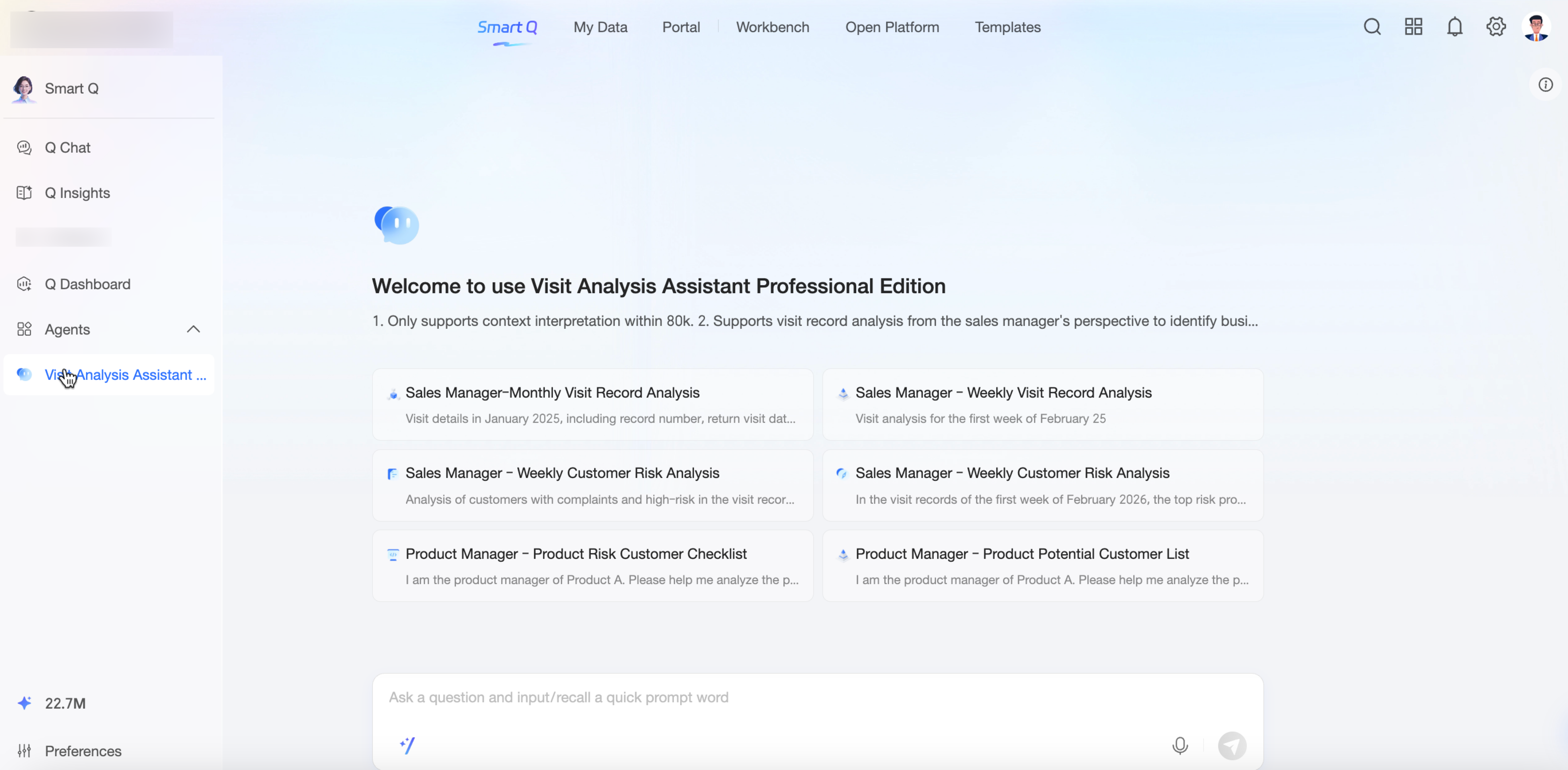Viewport: 1568px width, 770px height.
Task: Click the search magnifier icon
Action: point(1372,27)
